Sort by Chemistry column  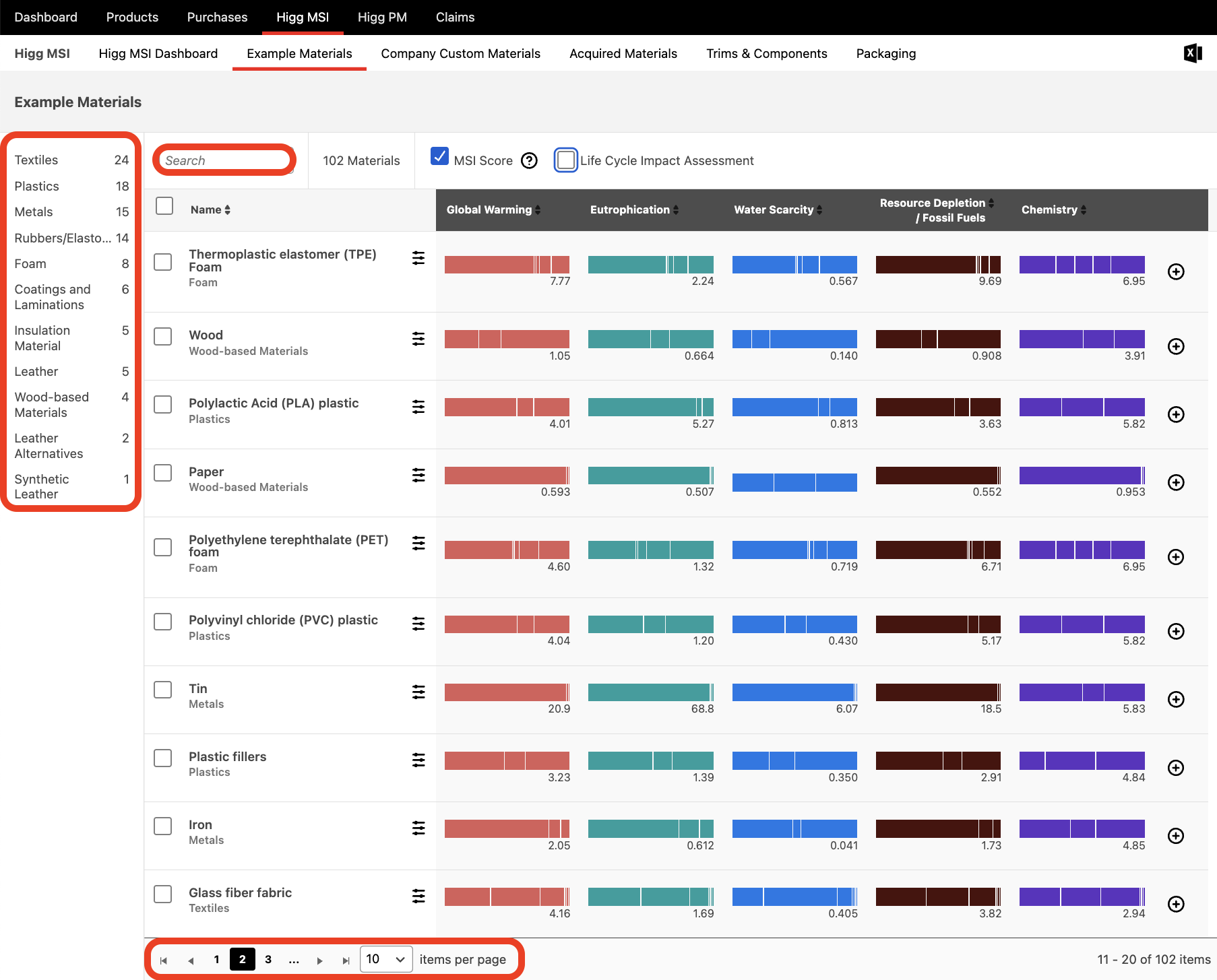click(x=1054, y=209)
